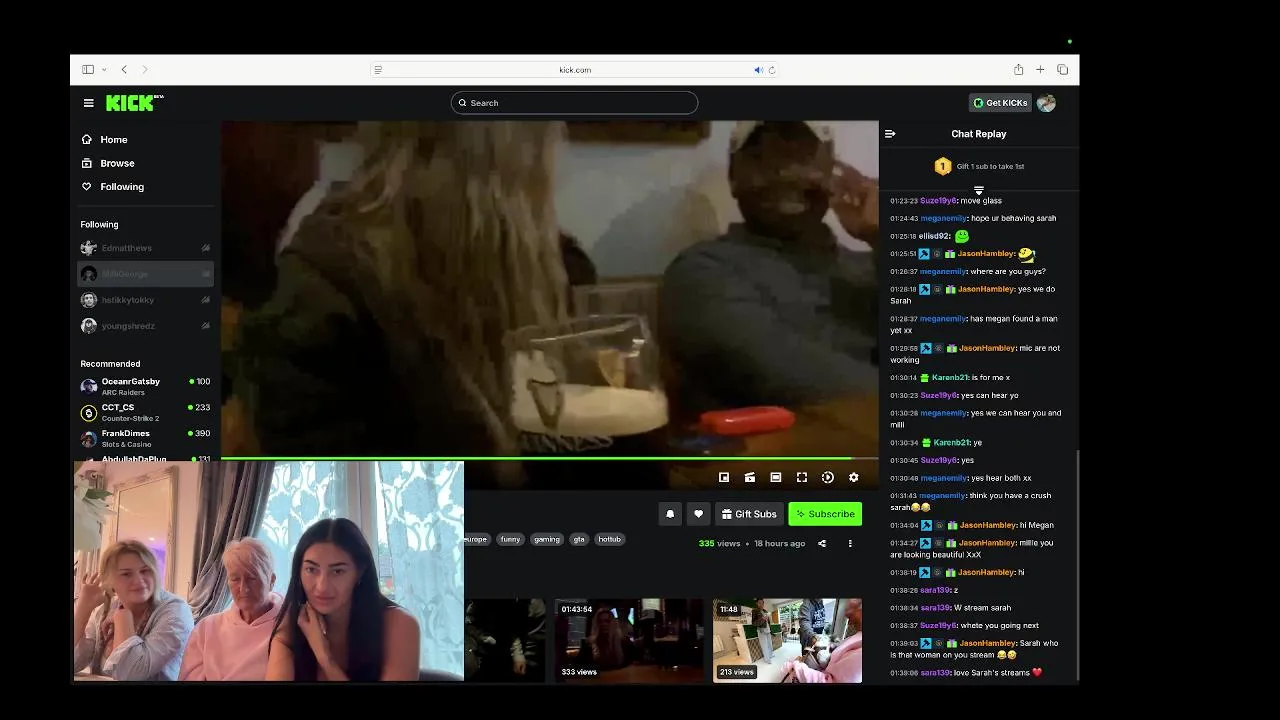Focus the Kick Search field
The width and height of the screenshot is (1280, 720).
[x=574, y=103]
